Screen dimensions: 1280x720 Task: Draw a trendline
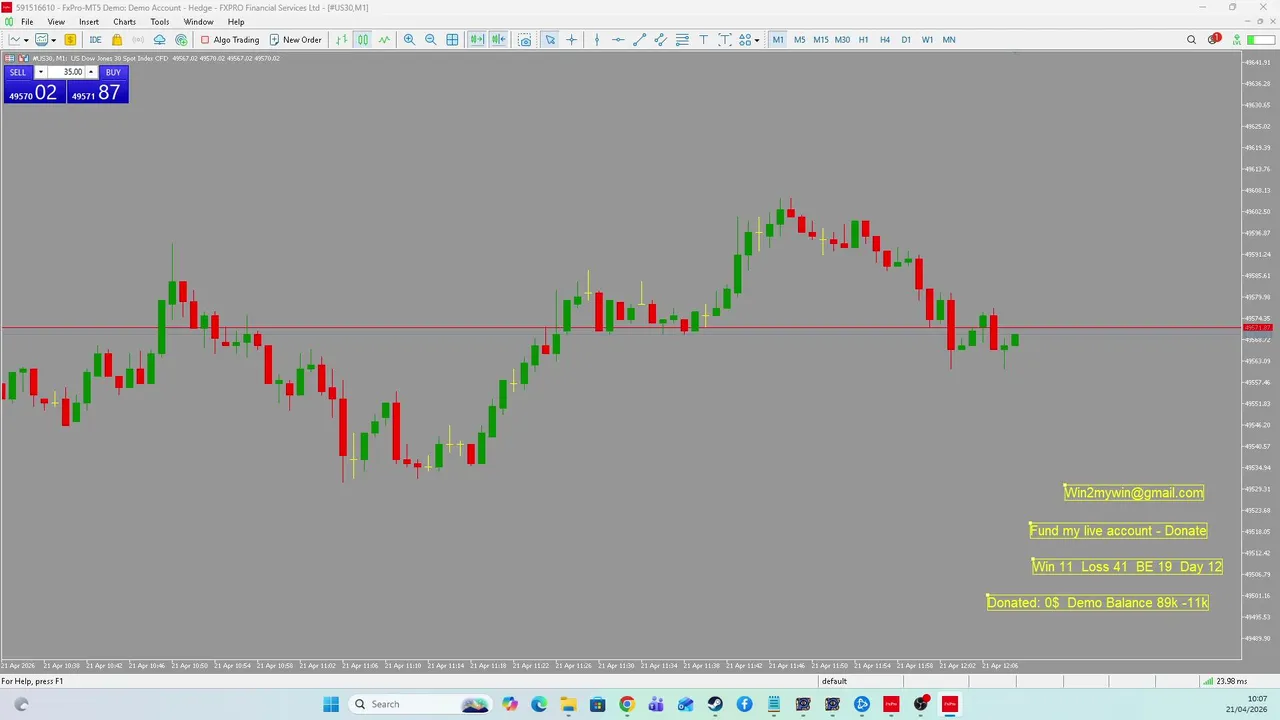[x=639, y=40]
